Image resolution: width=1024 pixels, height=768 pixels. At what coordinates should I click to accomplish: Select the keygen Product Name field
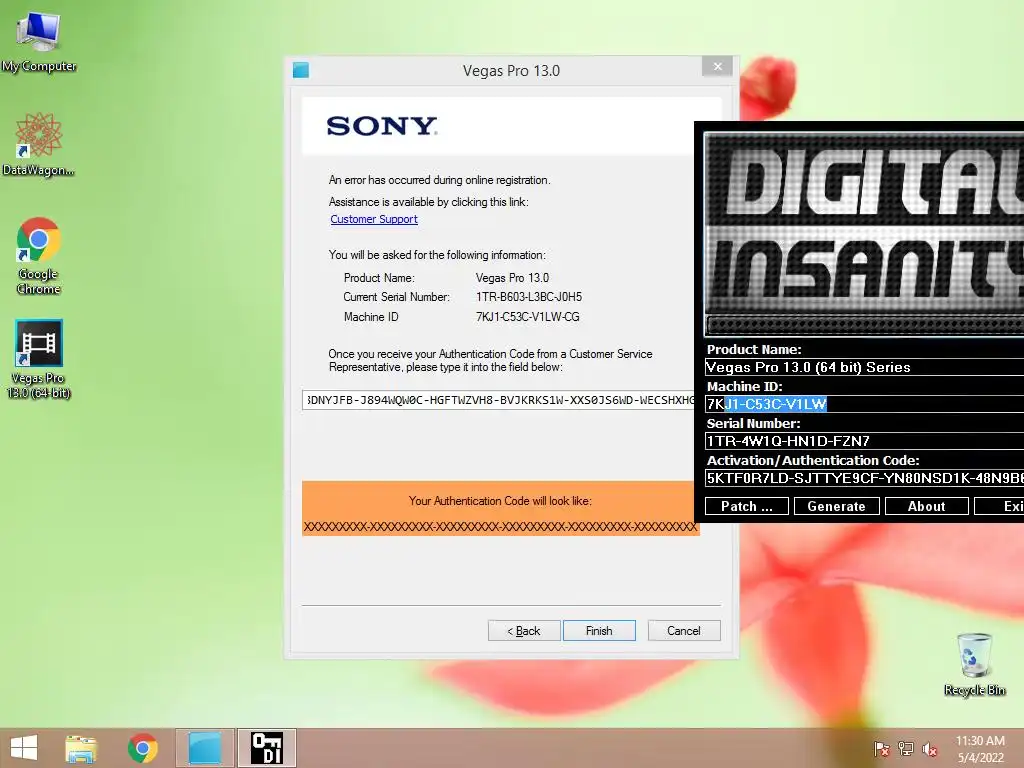[865, 367]
